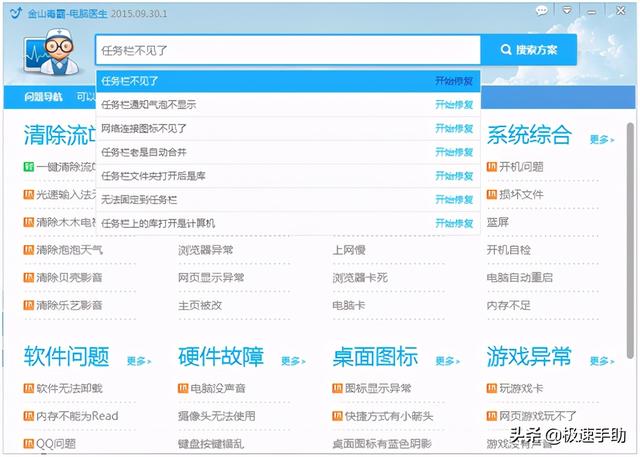The height and width of the screenshot is (457, 640).
Task: Open the 清除泡泡天气 fix
Action: point(69,250)
